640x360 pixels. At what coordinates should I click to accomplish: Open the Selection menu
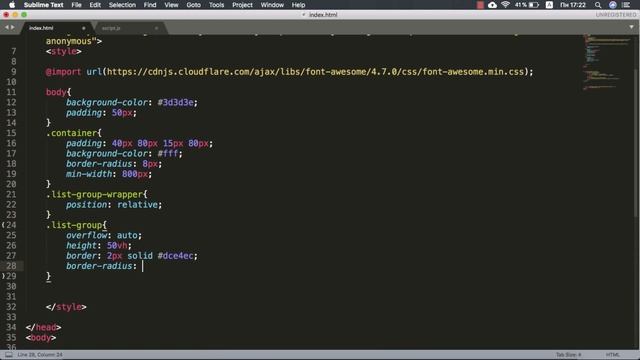(x=122, y=5)
